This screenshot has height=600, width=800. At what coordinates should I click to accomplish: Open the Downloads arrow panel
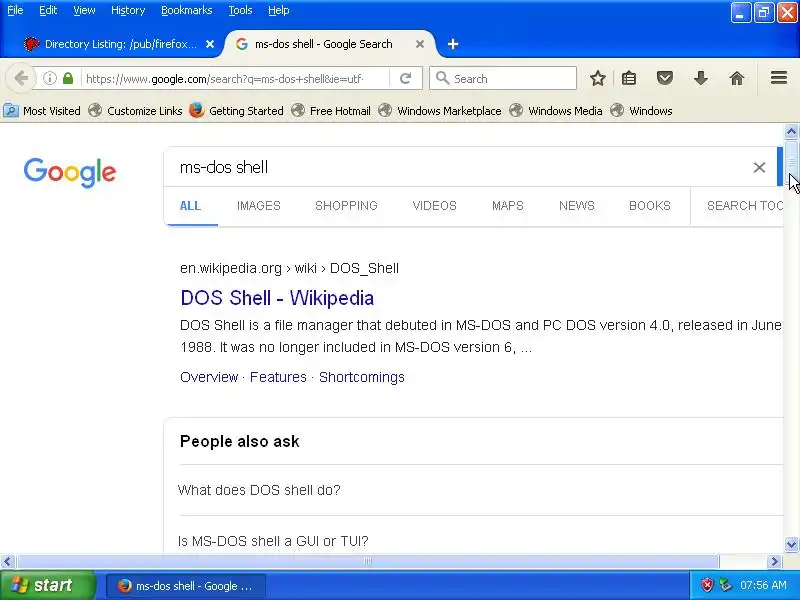click(x=701, y=79)
